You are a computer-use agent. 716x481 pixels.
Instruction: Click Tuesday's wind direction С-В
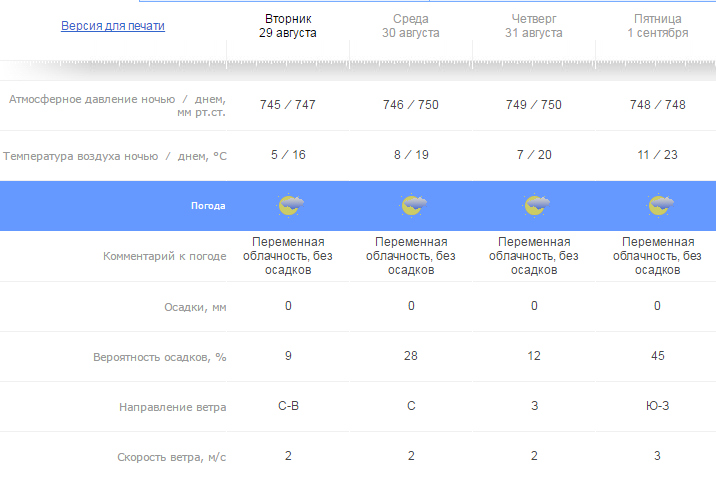click(x=288, y=407)
